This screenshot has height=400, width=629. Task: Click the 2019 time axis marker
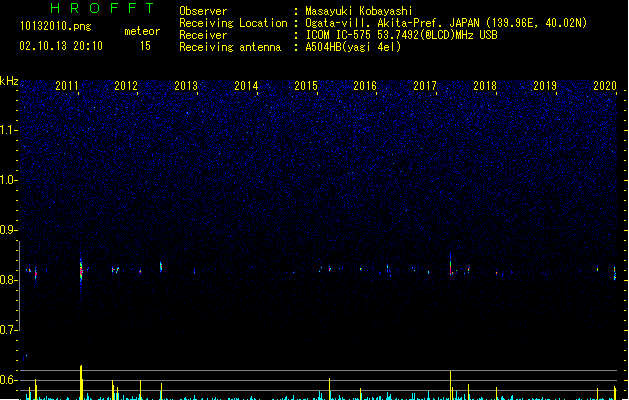point(545,86)
